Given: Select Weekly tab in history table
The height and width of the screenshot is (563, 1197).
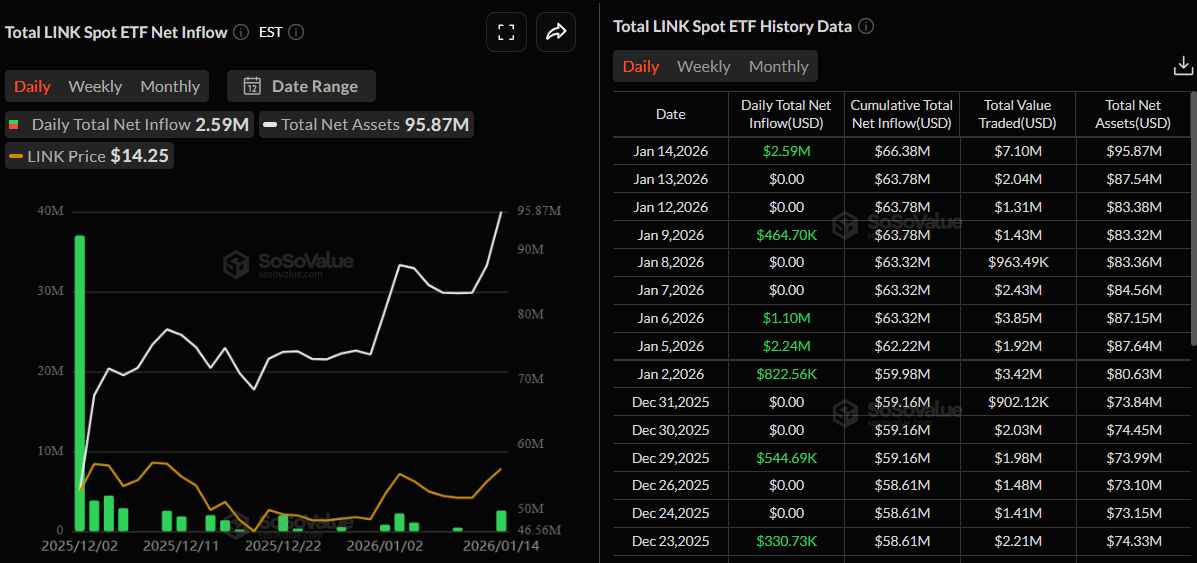Looking at the screenshot, I should (x=703, y=66).
